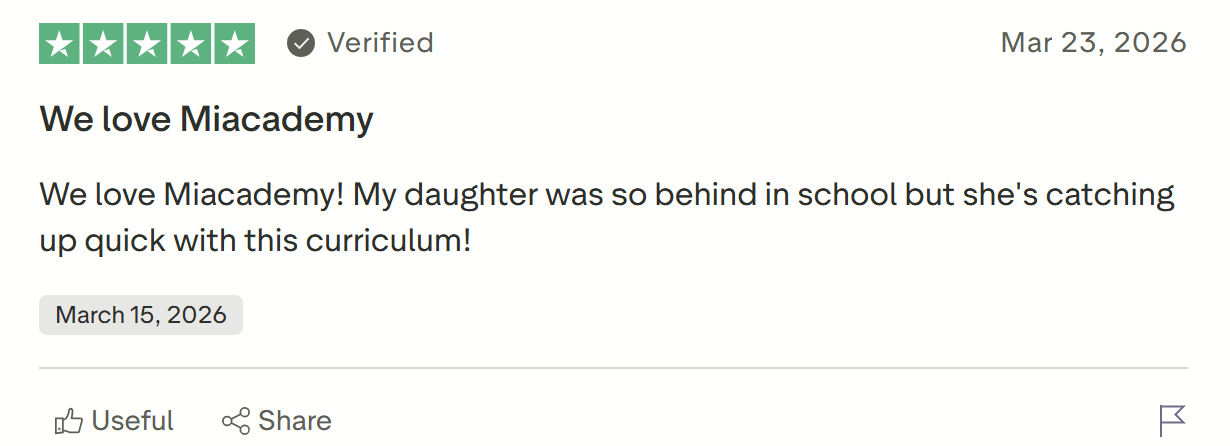Click the review line 'up quick with this curriculum!'
This screenshot has height=446, width=1230.
click(255, 242)
